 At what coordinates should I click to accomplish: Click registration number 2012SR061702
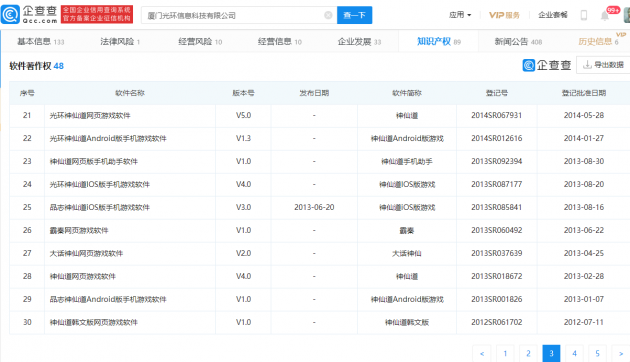(497, 322)
